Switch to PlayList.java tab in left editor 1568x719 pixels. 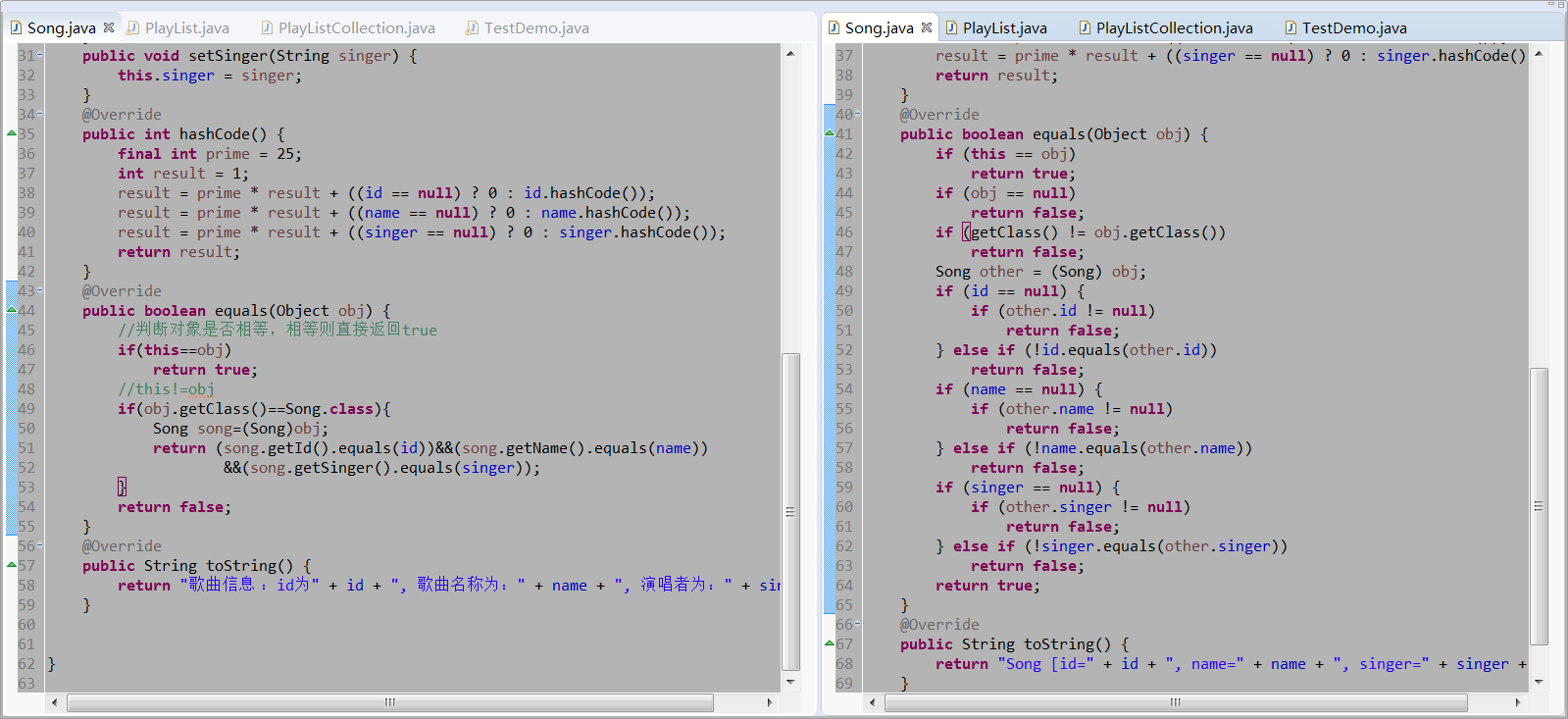pyautogui.click(x=186, y=27)
